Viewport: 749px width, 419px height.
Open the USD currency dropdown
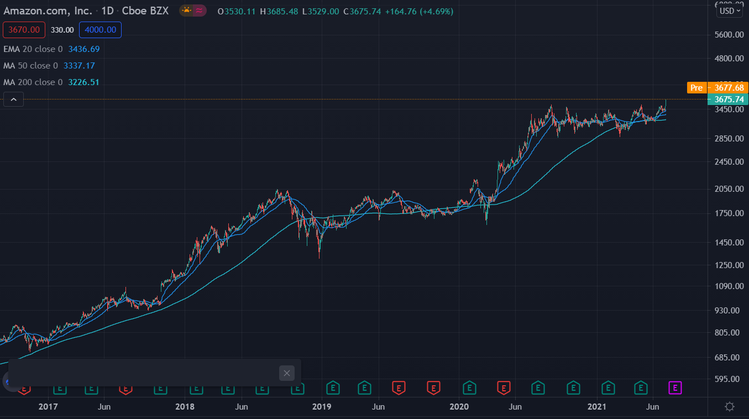[729, 11]
